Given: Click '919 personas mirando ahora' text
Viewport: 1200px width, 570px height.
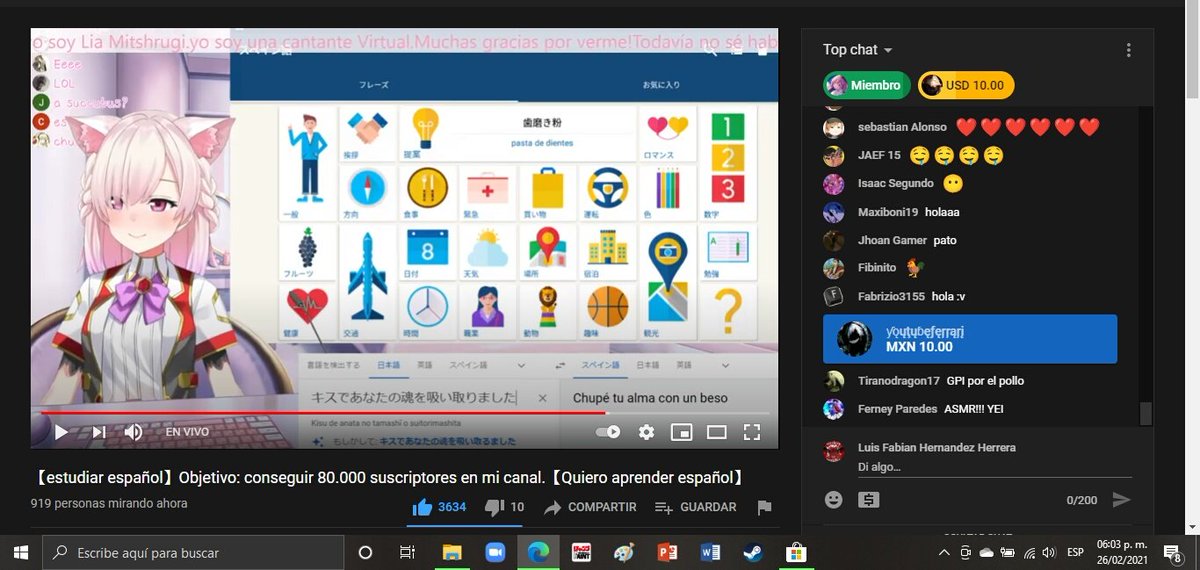Looking at the screenshot, I should [x=109, y=504].
